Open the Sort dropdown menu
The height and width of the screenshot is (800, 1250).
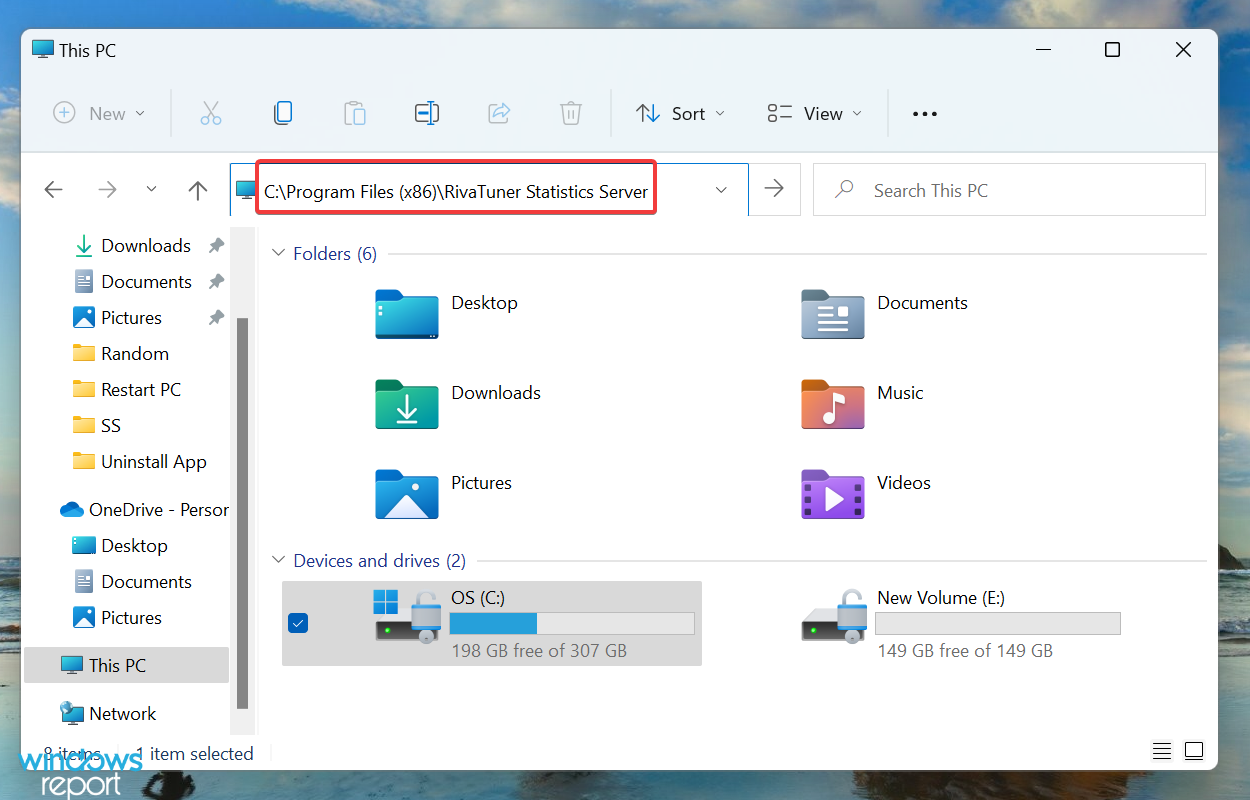(681, 114)
